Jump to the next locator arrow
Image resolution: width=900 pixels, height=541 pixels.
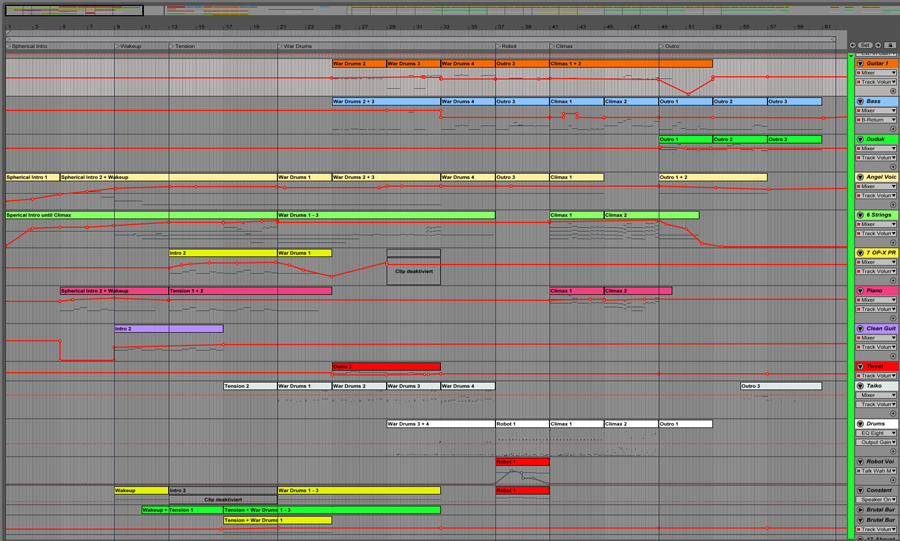point(879,45)
